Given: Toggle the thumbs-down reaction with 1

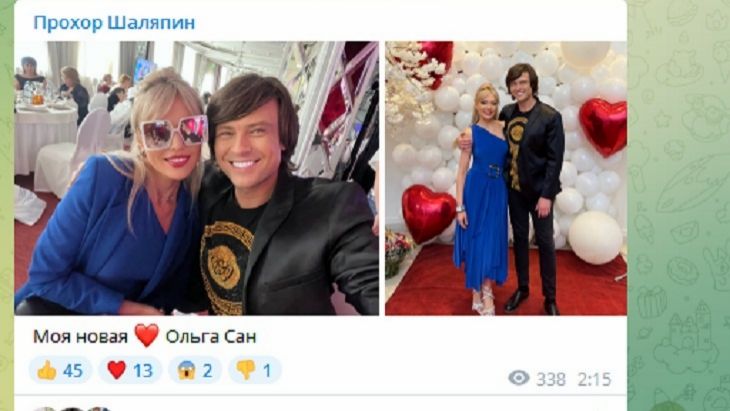Looking at the screenshot, I should click(x=255, y=371).
